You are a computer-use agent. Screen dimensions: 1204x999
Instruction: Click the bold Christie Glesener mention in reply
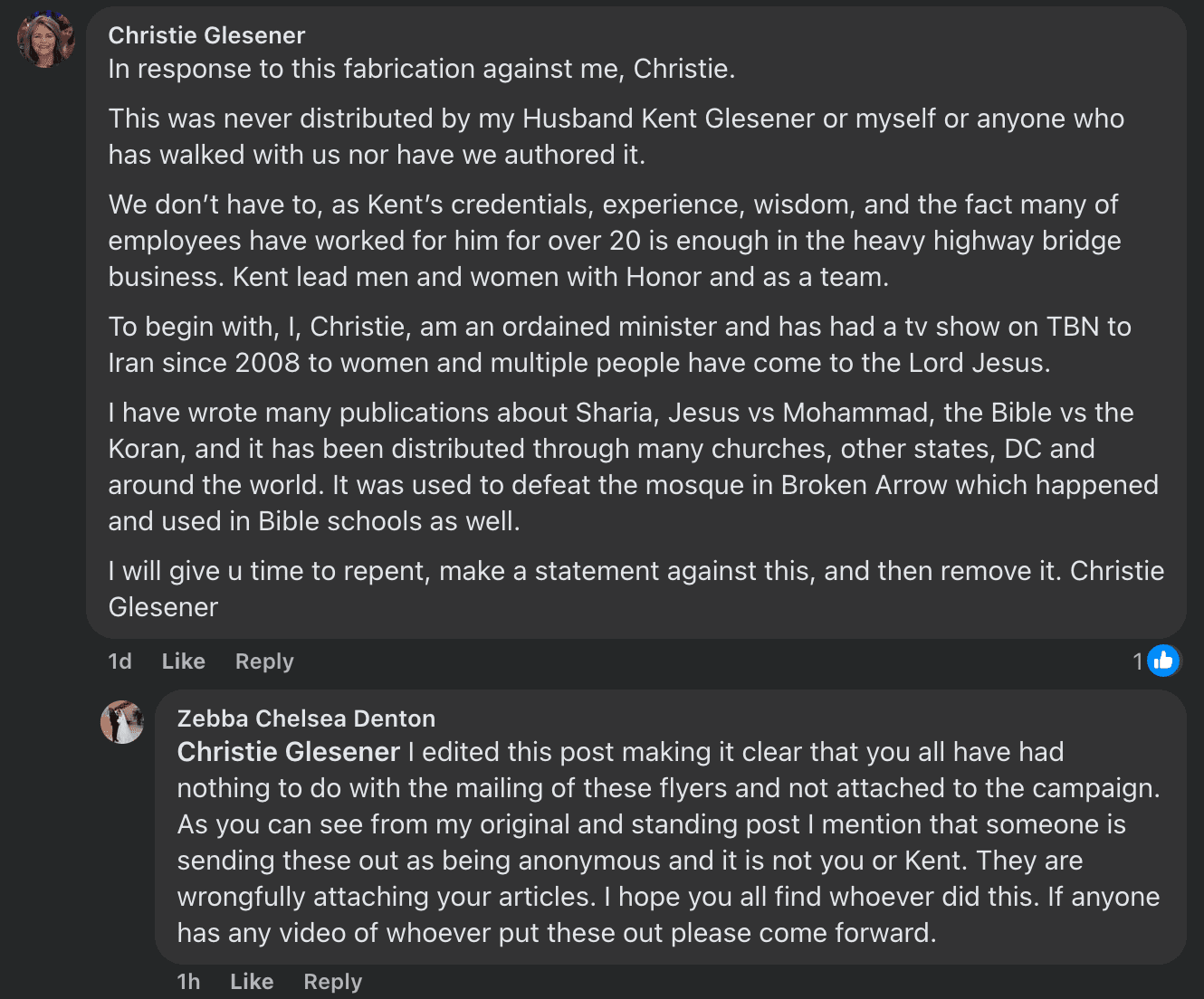coord(288,752)
